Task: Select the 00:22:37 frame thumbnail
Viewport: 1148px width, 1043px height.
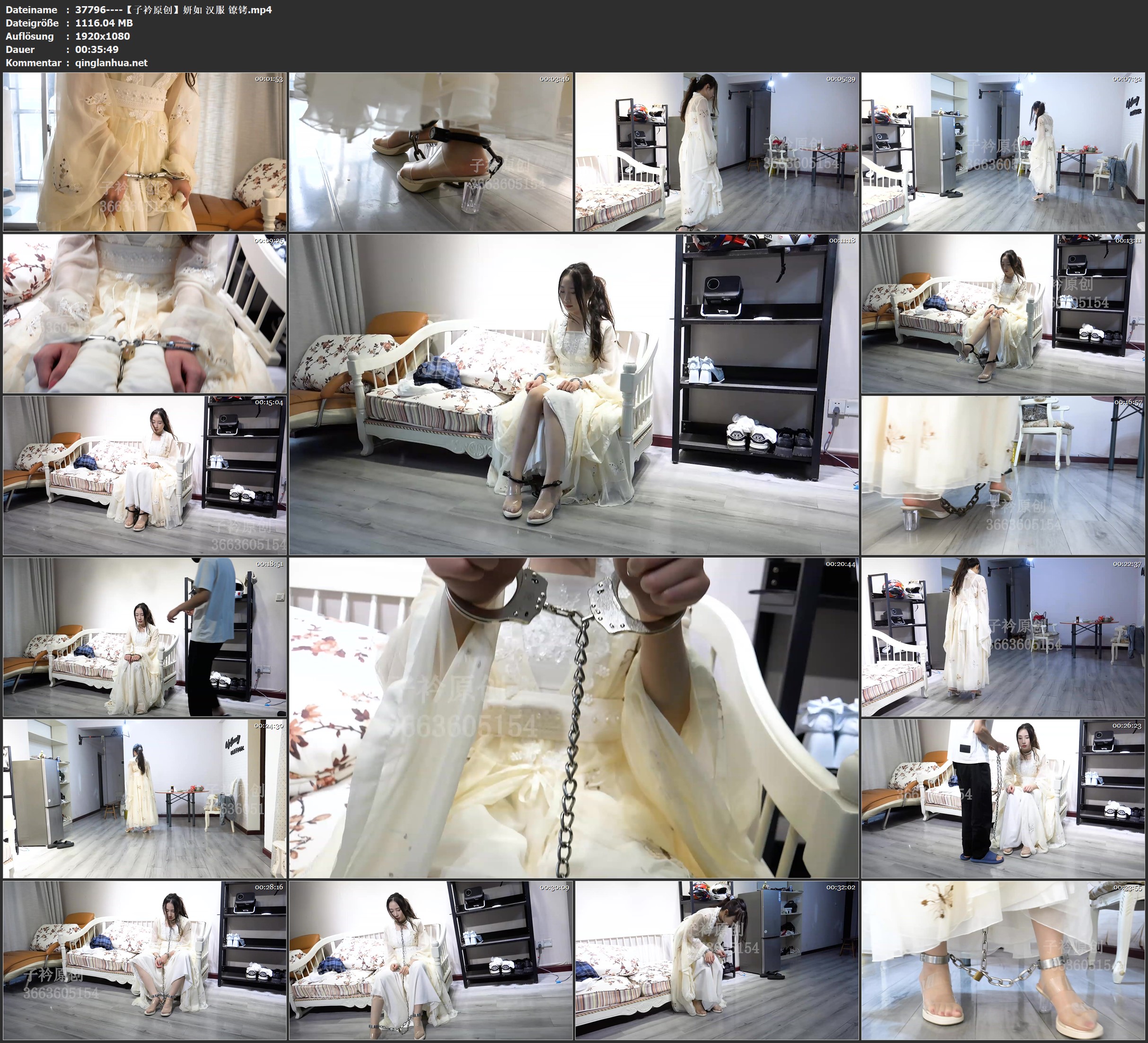Action: click(1003, 637)
